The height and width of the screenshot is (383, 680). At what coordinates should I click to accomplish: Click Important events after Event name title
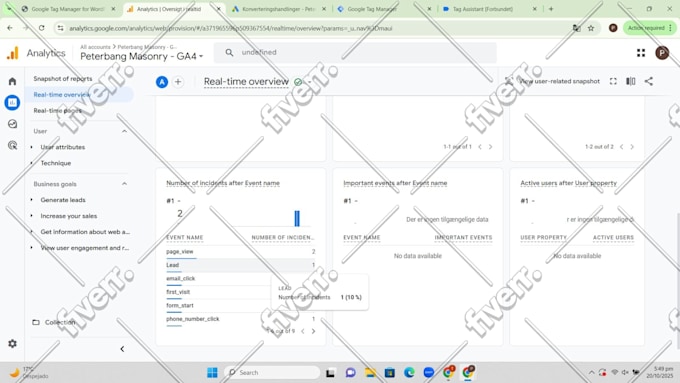(395, 183)
